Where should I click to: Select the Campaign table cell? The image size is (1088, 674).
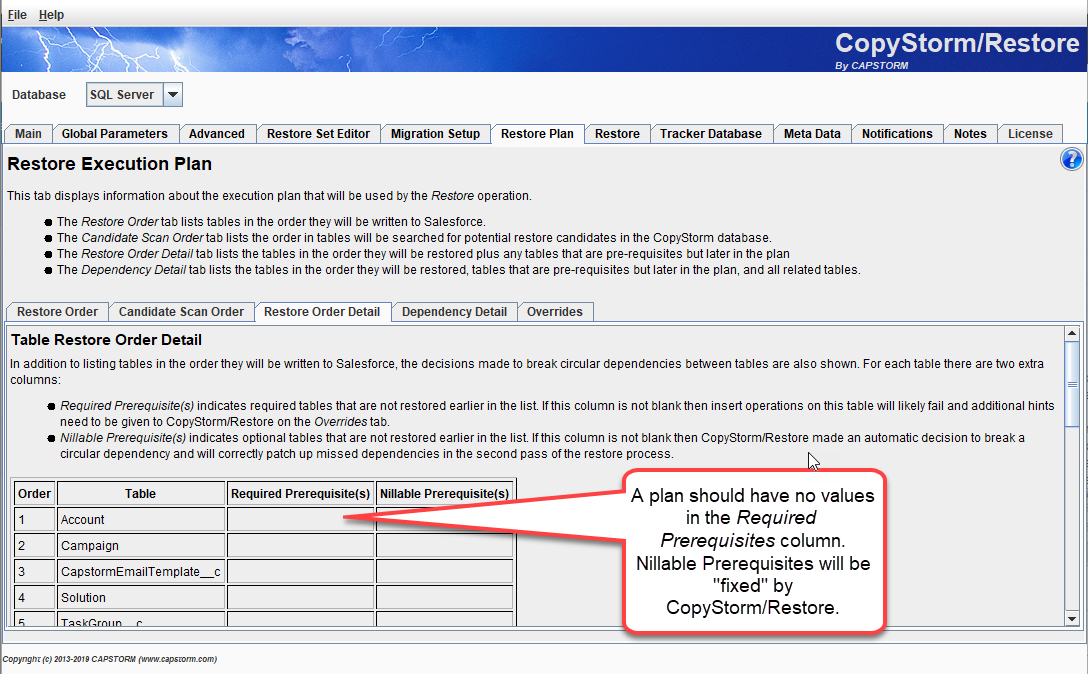(x=141, y=546)
